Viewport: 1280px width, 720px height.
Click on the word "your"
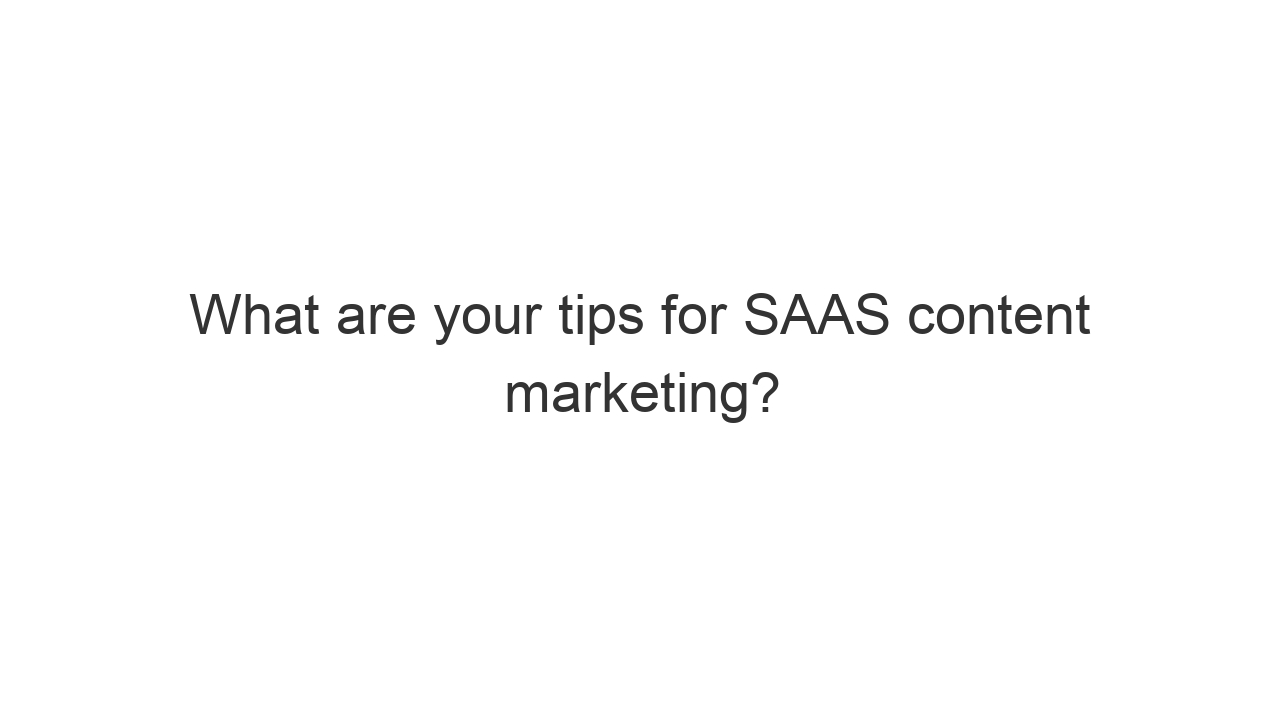pos(488,318)
